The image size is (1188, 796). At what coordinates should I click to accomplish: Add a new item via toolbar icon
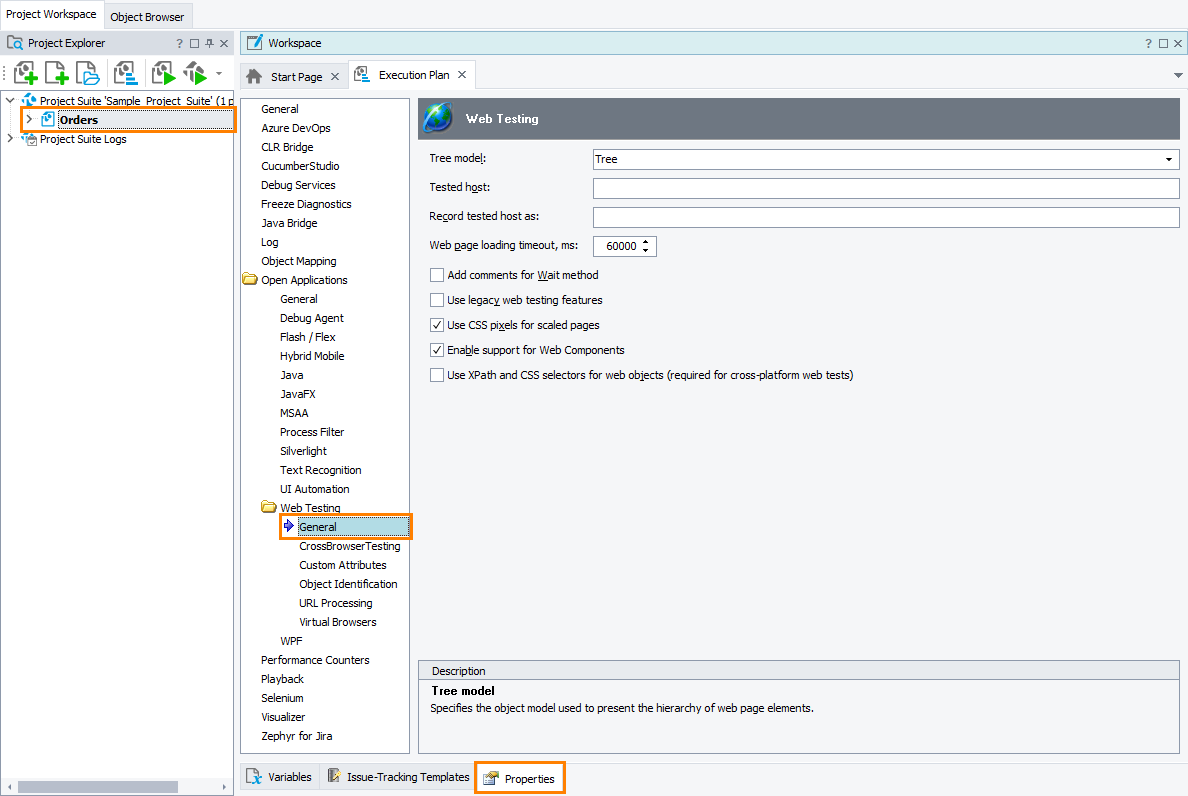(56, 72)
